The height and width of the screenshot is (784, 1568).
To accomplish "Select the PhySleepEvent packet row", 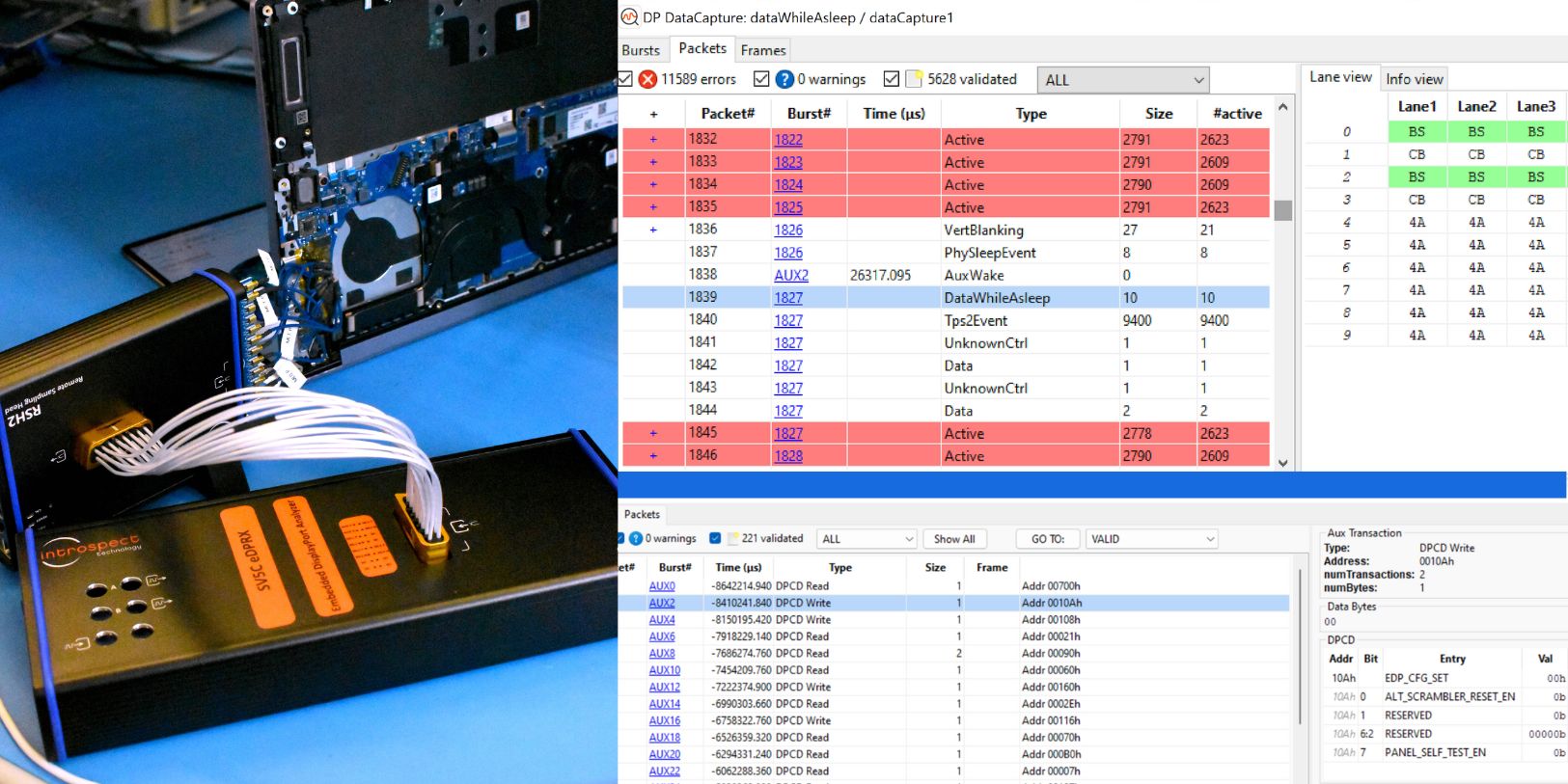I will point(946,253).
